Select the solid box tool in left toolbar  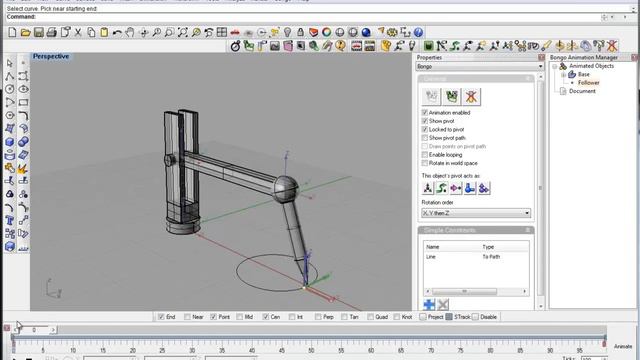[x=10, y=142]
